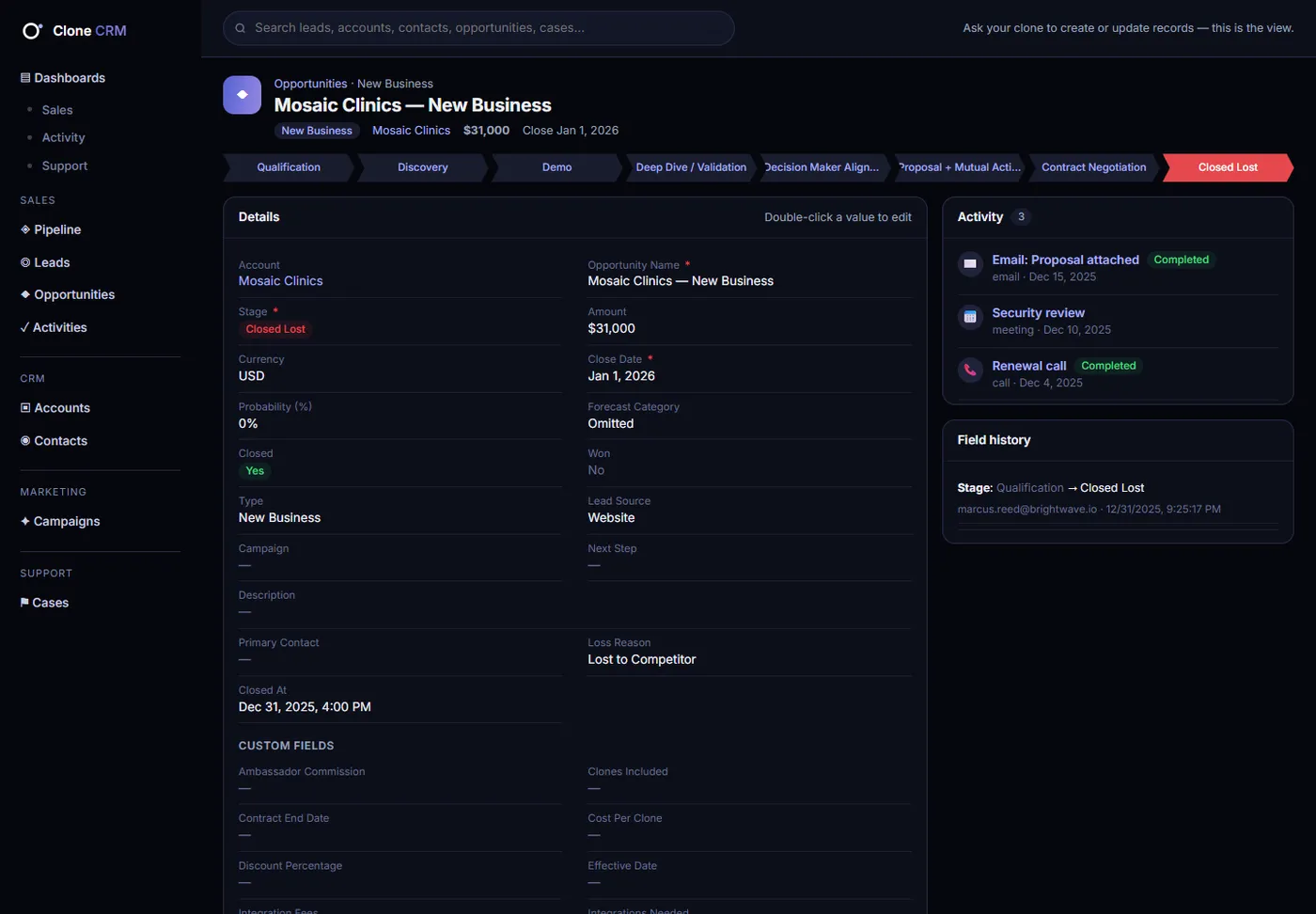Click the Pipeline icon in the sidebar
Image resolution: width=1316 pixels, height=914 pixels.
click(25, 229)
